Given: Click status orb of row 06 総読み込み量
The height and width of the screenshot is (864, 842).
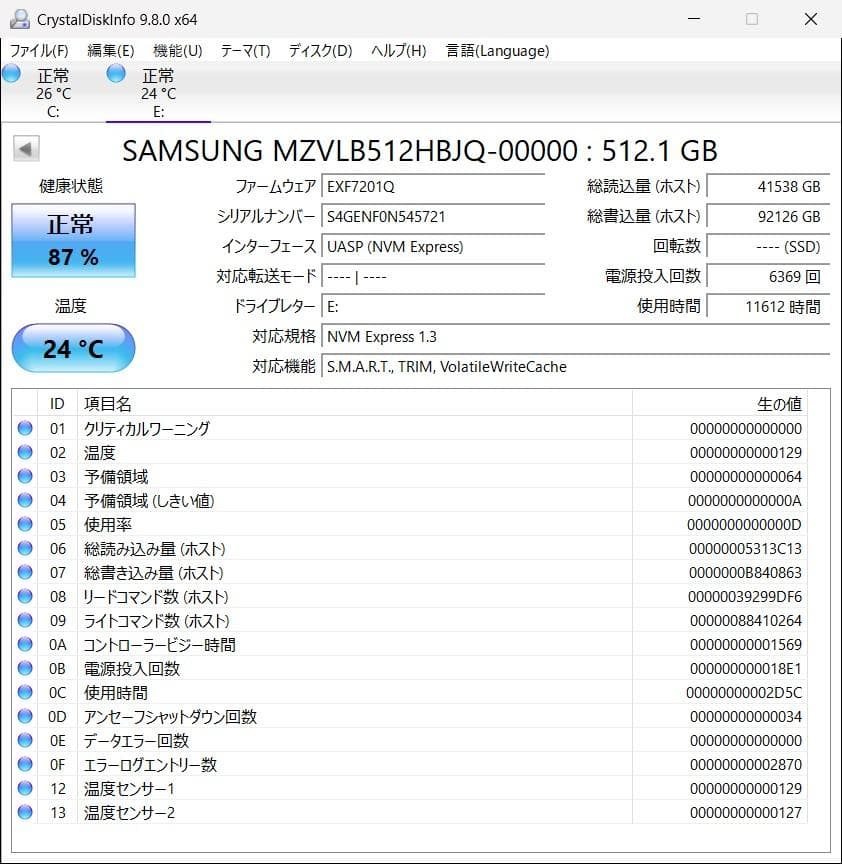Looking at the screenshot, I should (25, 548).
